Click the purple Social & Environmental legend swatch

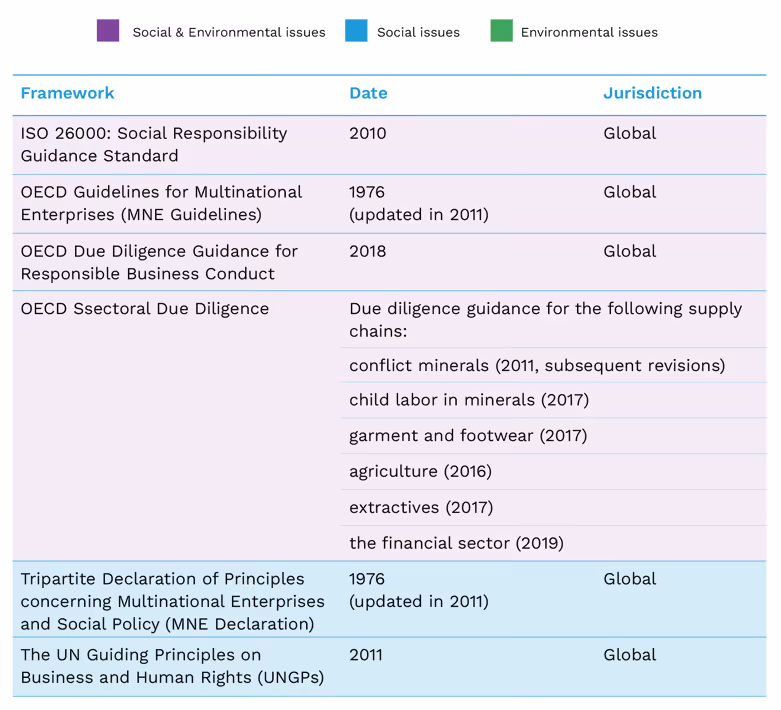pos(108,30)
